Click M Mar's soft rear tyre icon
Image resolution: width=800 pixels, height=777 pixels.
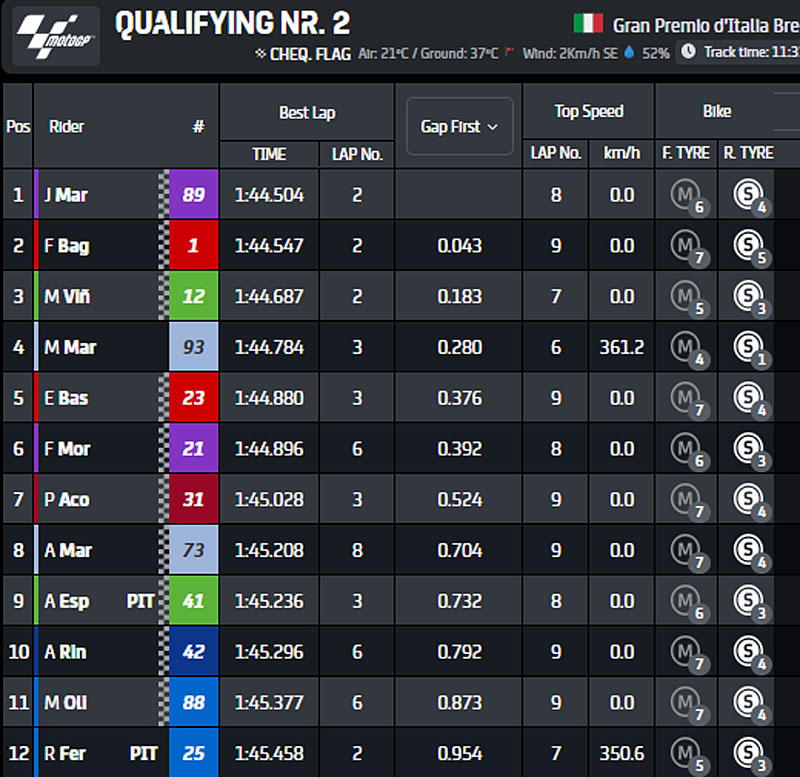pyautogui.click(x=747, y=347)
